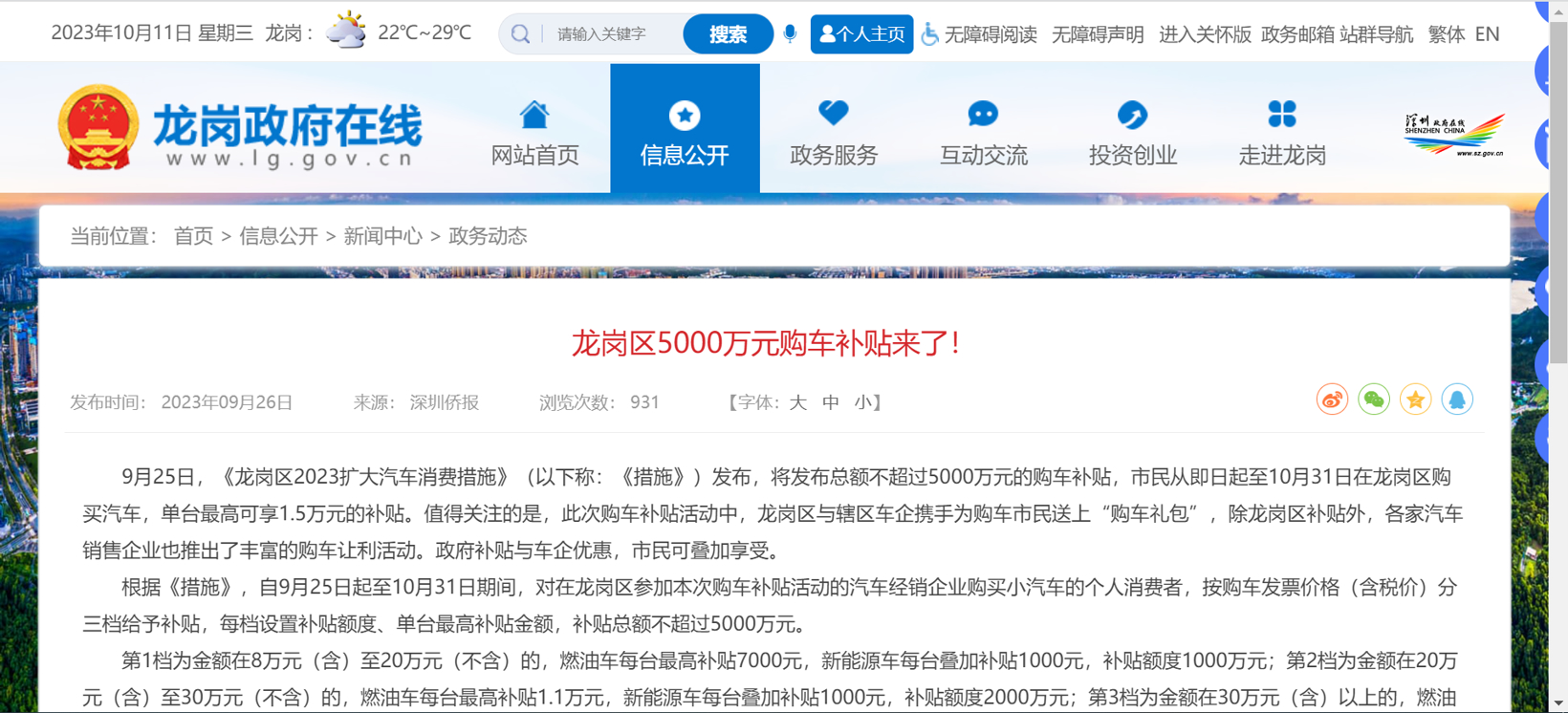Share article via WeChat icon
This screenshot has height=713, width=1568.
1374,400
